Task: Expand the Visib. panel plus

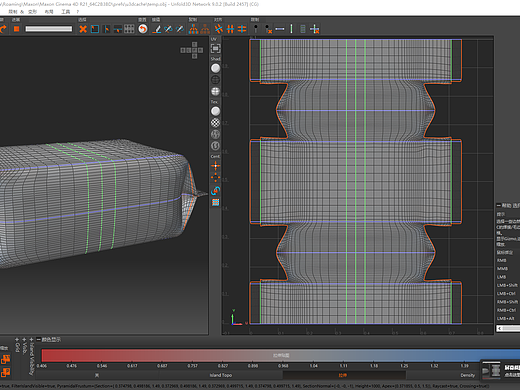Action: 24,340
